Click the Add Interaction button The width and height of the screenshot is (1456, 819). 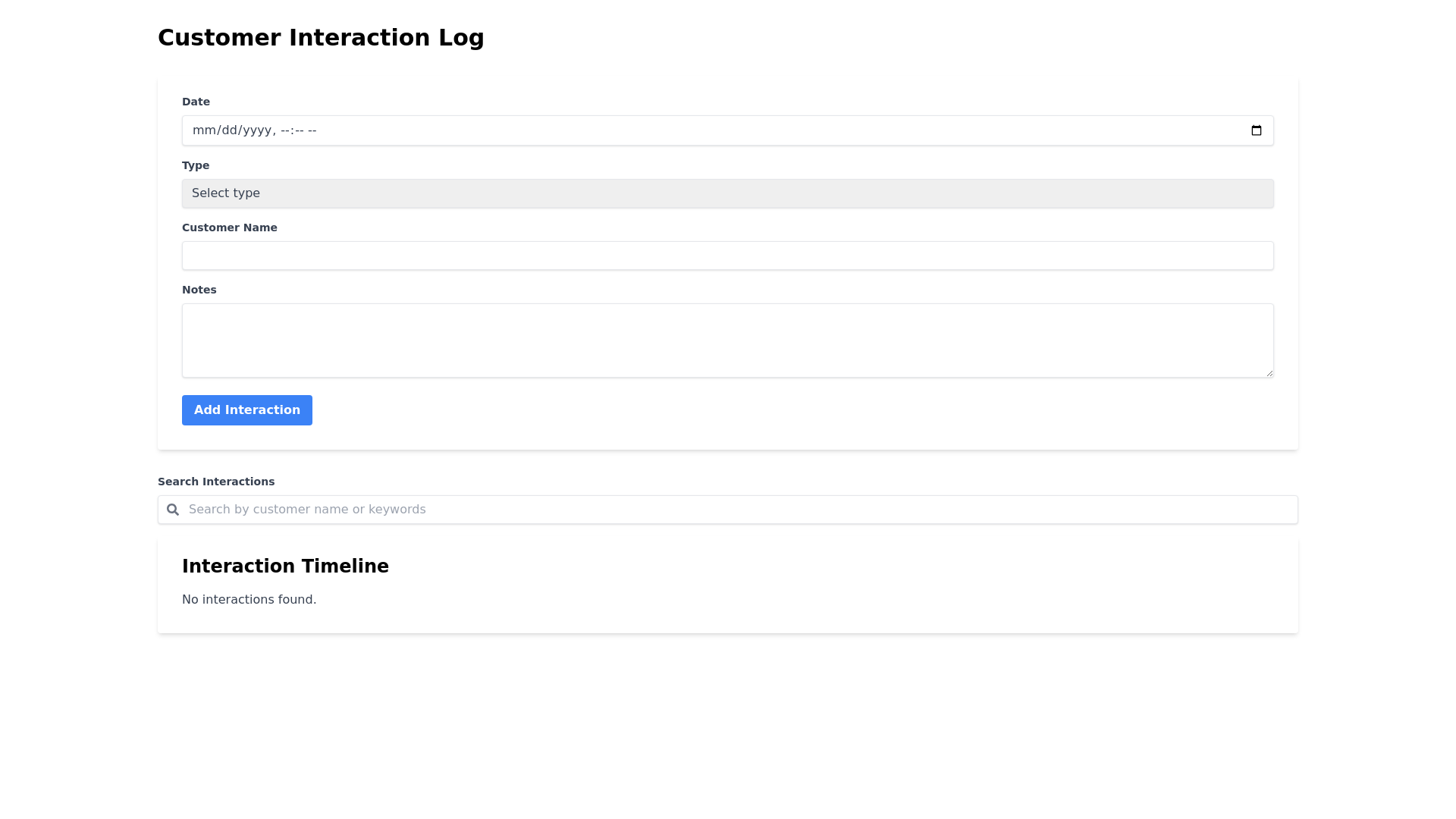(x=246, y=410)
